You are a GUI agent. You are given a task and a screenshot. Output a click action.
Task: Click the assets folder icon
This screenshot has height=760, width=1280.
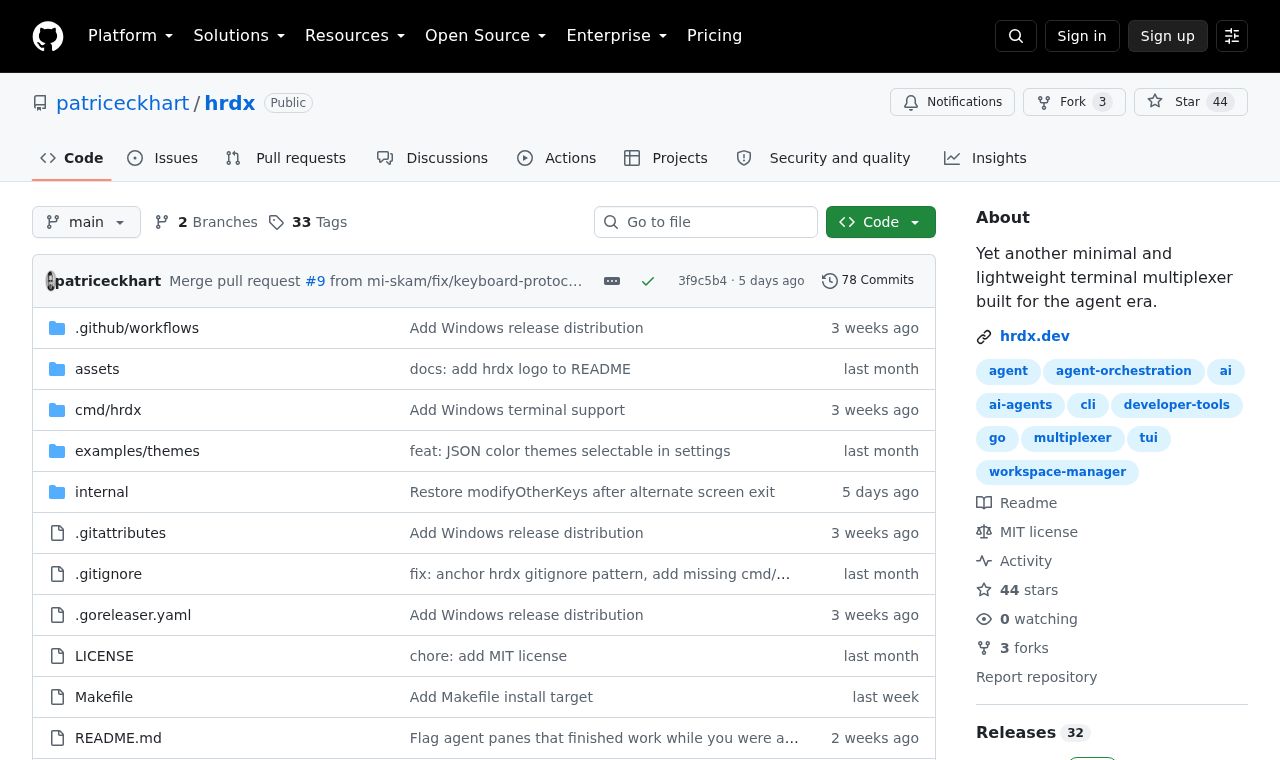(x=57, y=369)
